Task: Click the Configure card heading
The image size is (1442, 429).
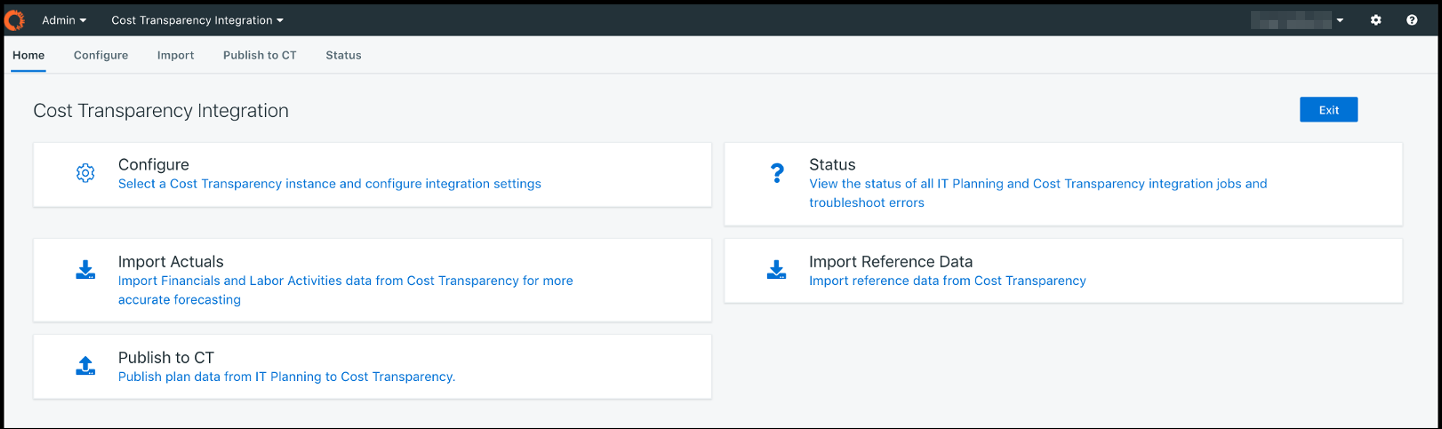Action: (x=153, y=165)
